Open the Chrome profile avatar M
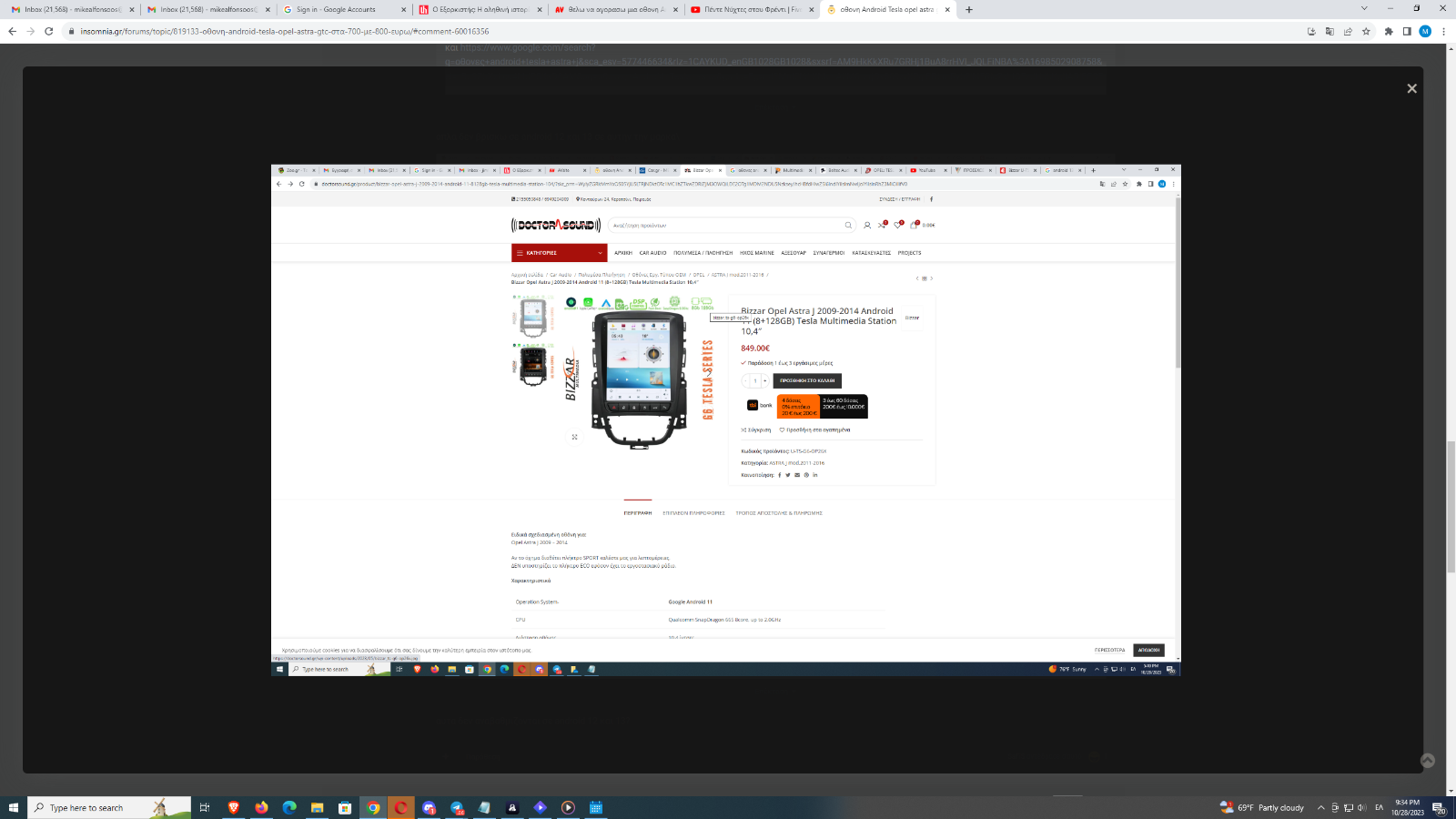1456x819 pixels. coord(1425,31)
